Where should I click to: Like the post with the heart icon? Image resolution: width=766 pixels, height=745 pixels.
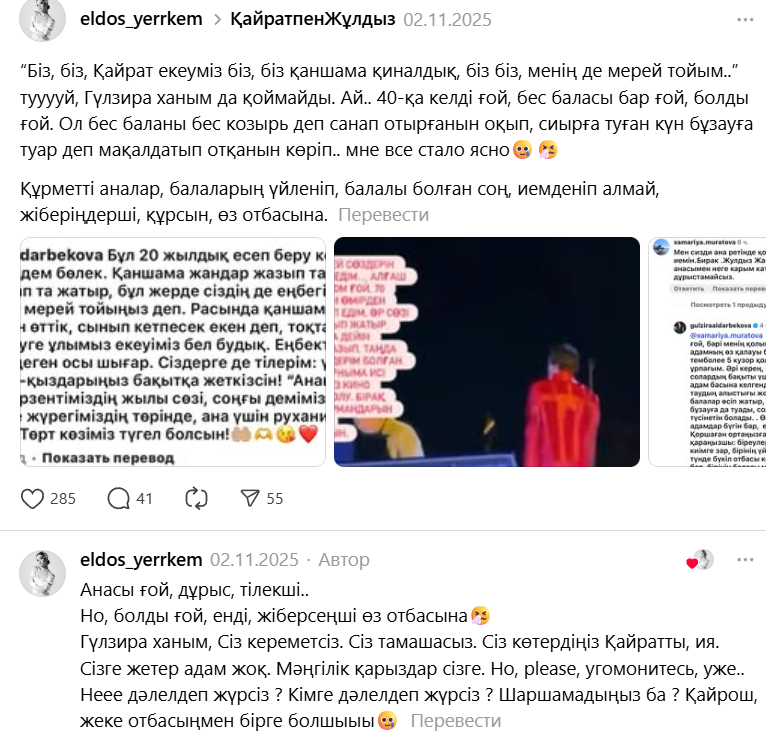32,499
